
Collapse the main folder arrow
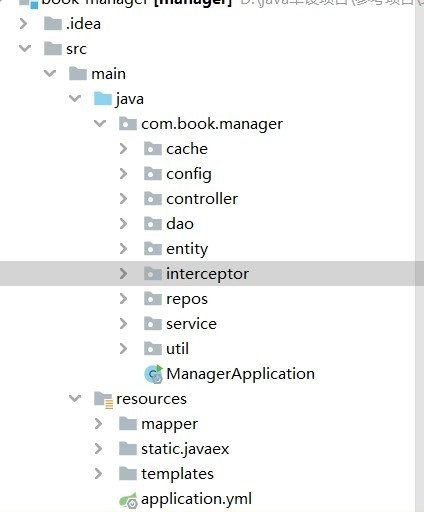(x=50, y=73)
